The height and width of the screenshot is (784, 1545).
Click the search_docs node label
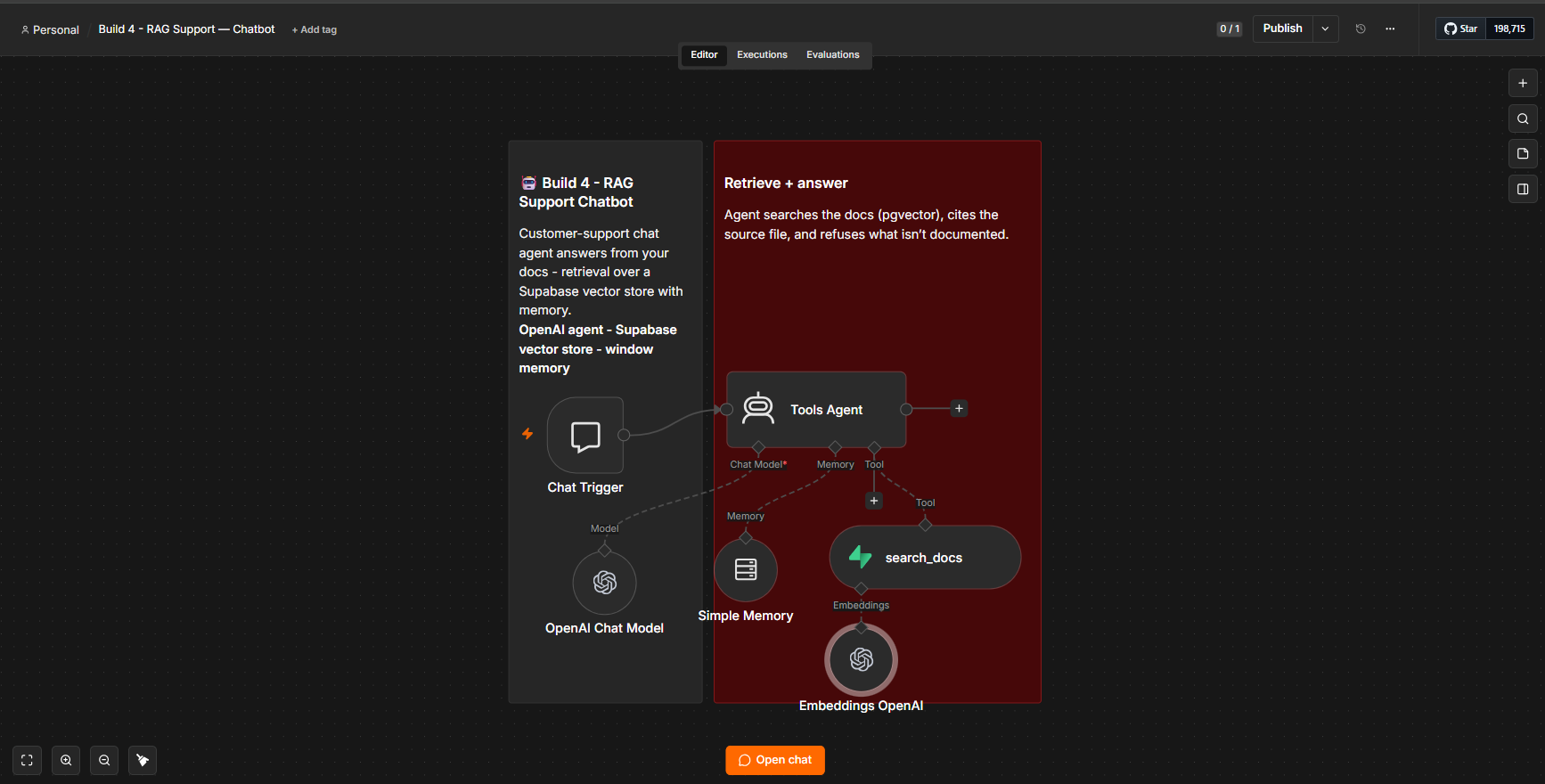tap(924, 558)
